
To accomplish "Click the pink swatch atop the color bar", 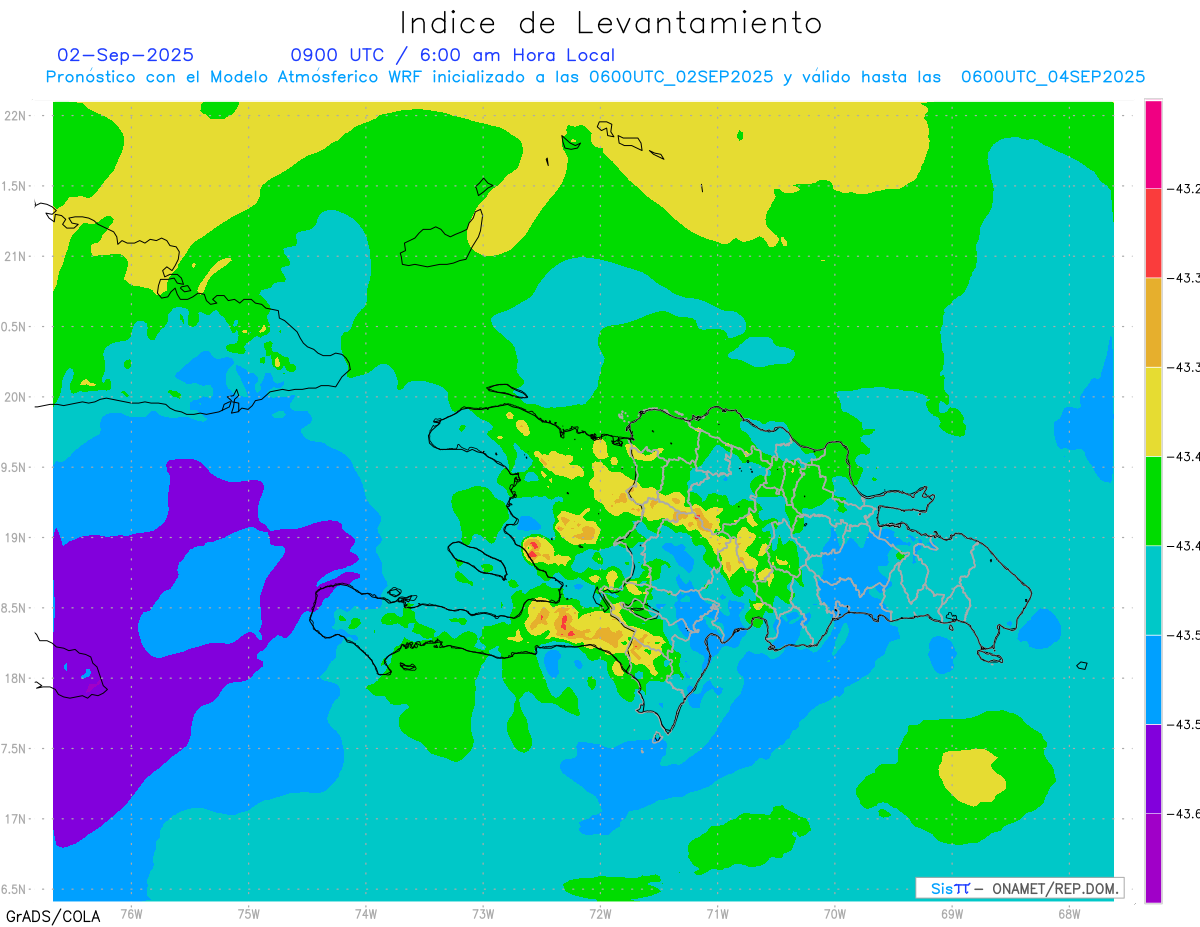I will [x=1153, y=144].
